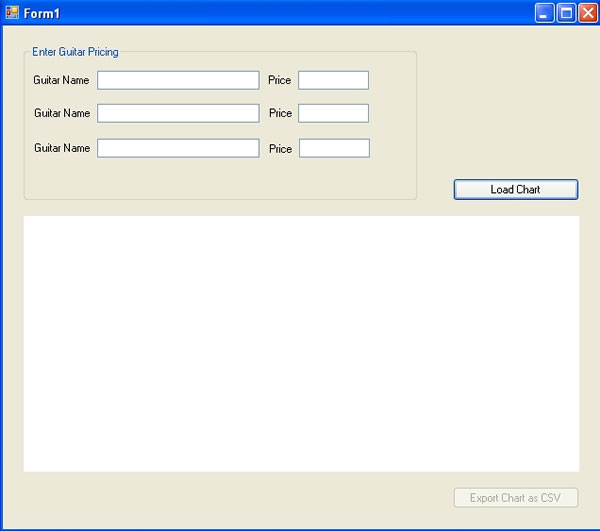Click the first row Price label
600x531 pixels.
pos(279,80)
